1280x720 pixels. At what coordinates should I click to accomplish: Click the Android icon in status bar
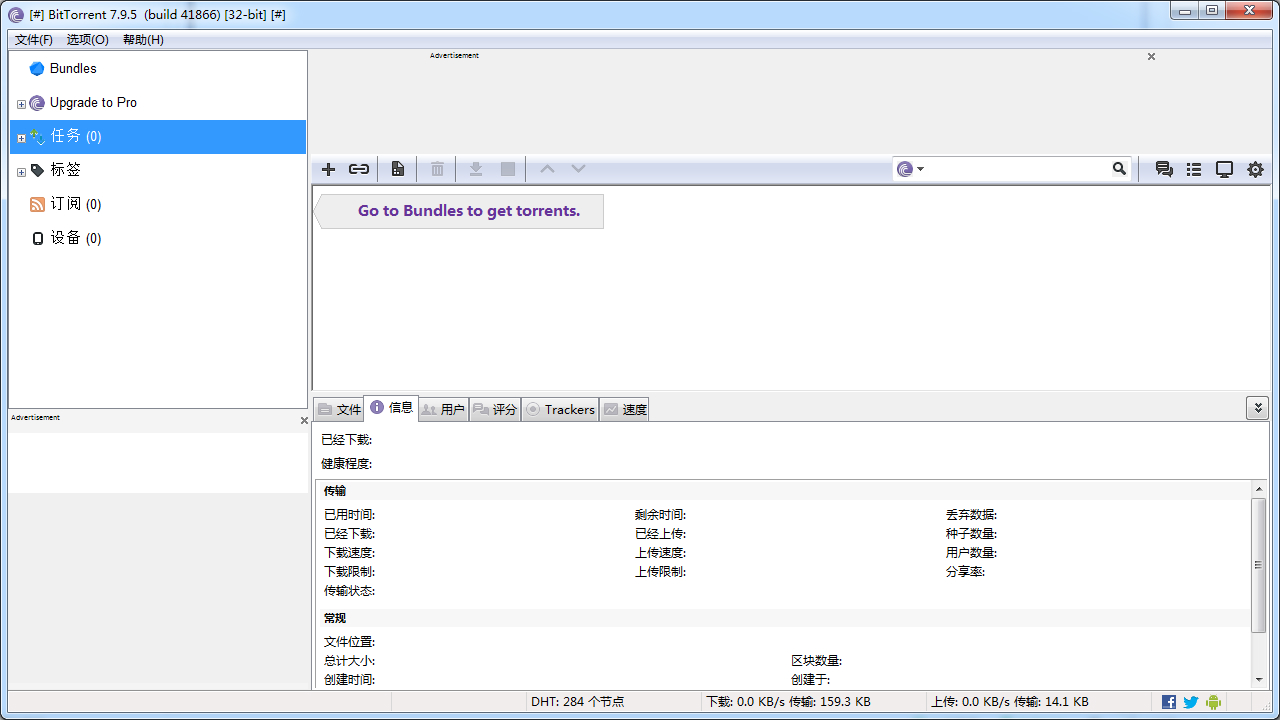pos(1213,702)
